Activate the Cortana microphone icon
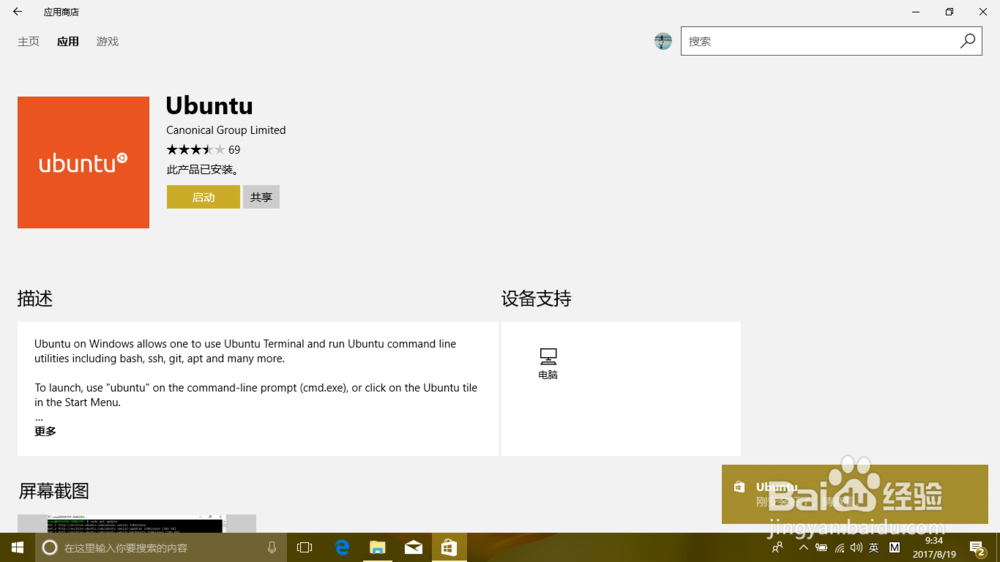Image resolution: width=1000 pixels, height=562 pixels. pyautogui.click(x=272, y=547)
